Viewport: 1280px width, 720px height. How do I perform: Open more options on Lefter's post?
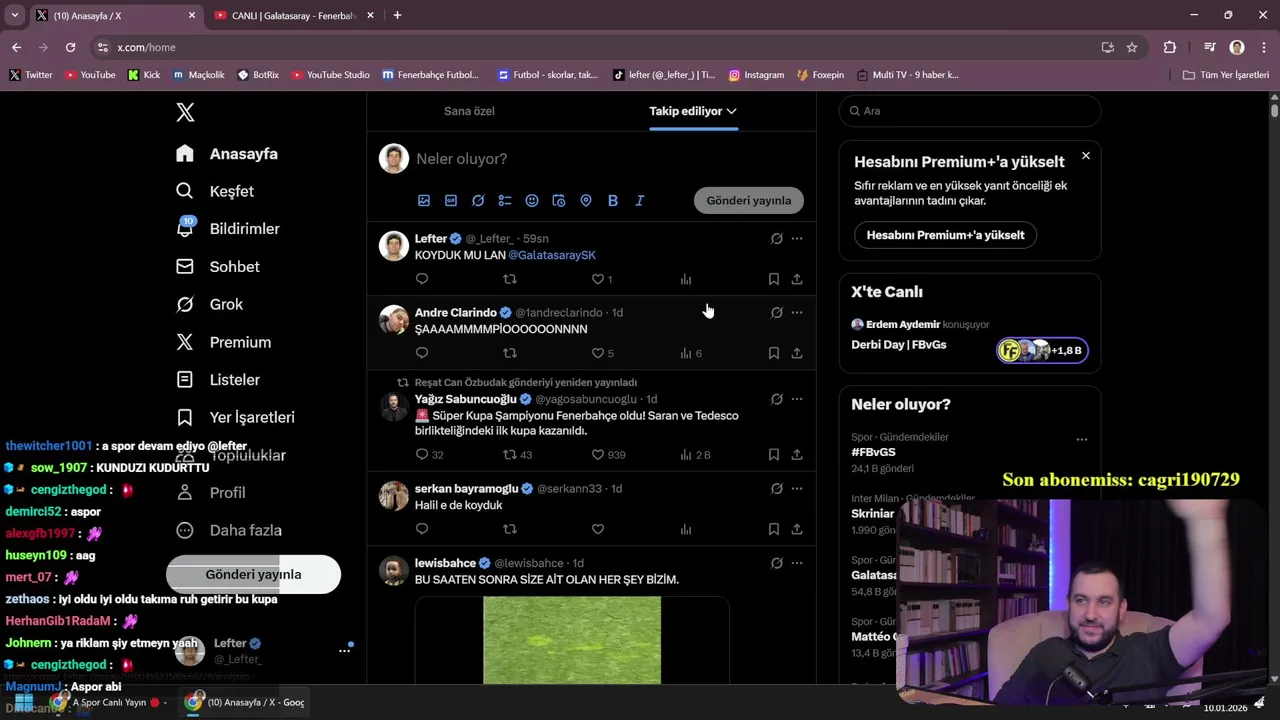(x=797, y=238)
